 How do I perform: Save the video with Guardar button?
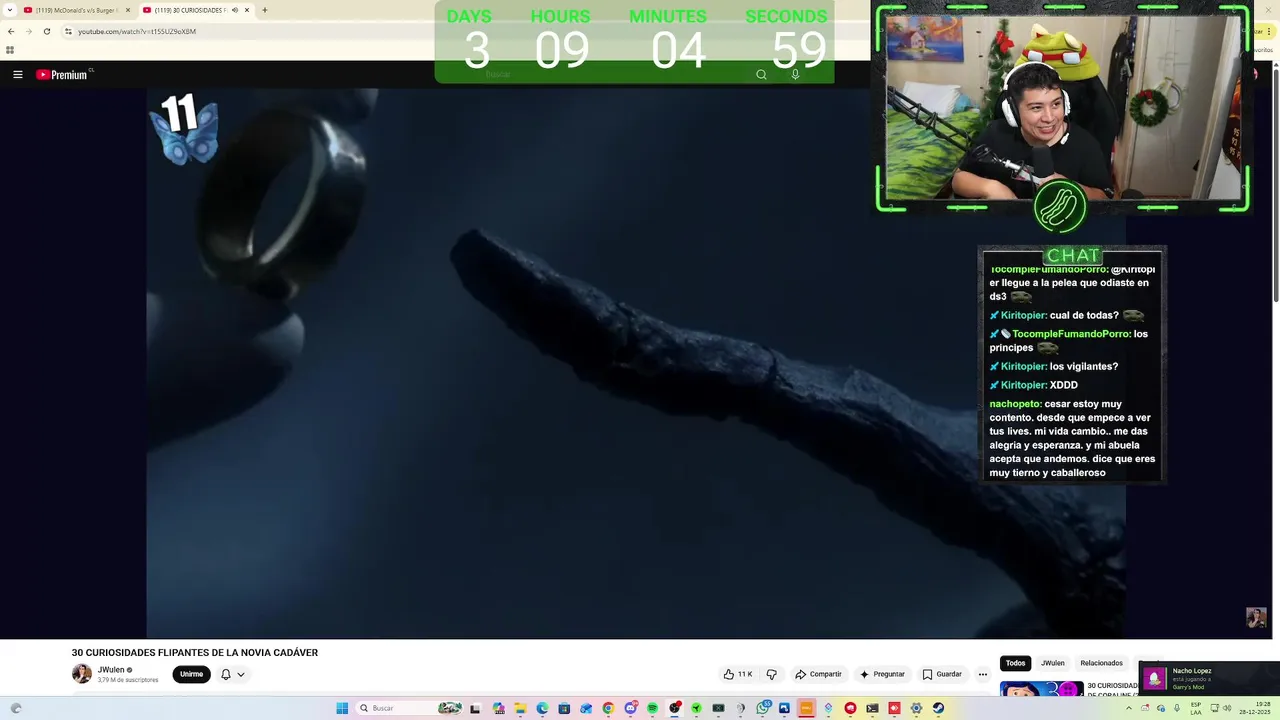(942, 674)
